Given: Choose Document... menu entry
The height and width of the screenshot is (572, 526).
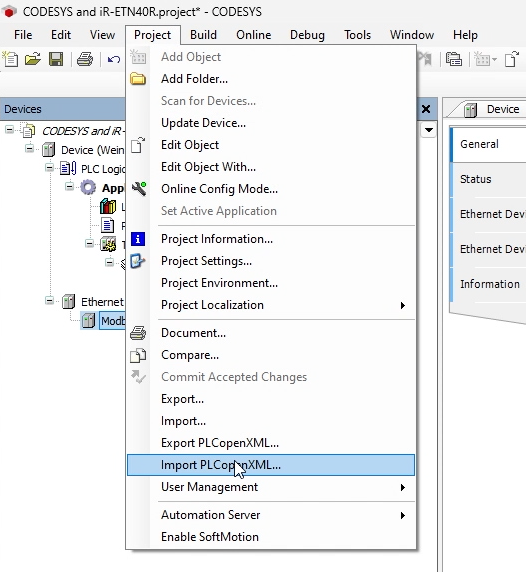Looking at the screenshot, I should 271,333.
